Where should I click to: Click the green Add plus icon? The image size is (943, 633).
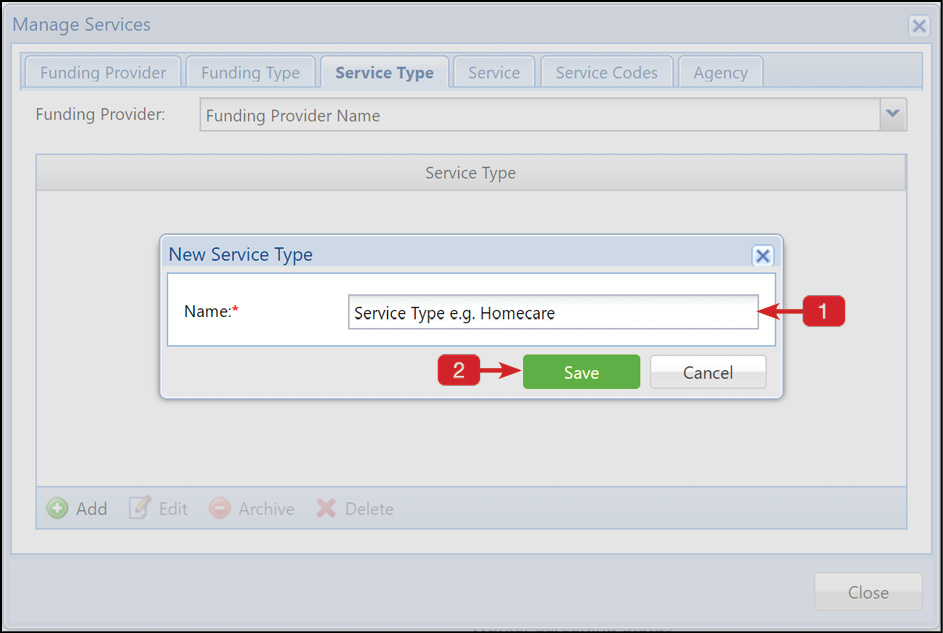tap(57, 509)
